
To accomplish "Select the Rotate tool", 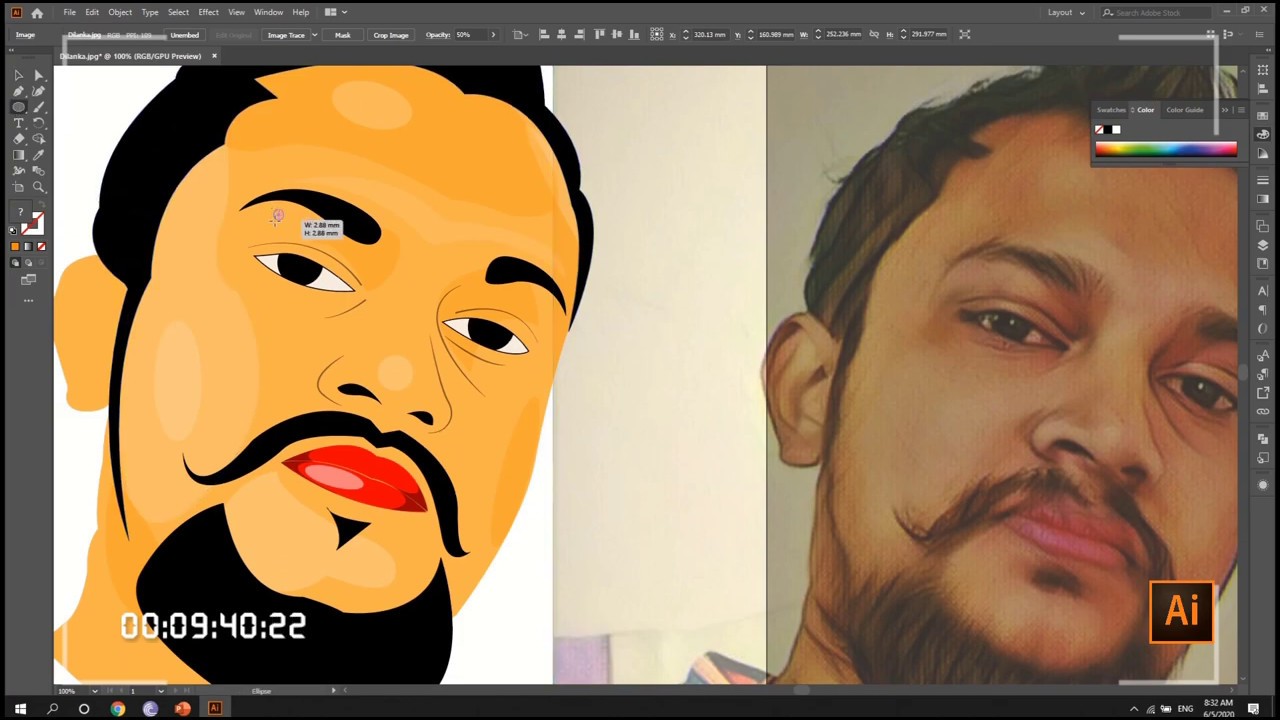I will click(39, 123).
